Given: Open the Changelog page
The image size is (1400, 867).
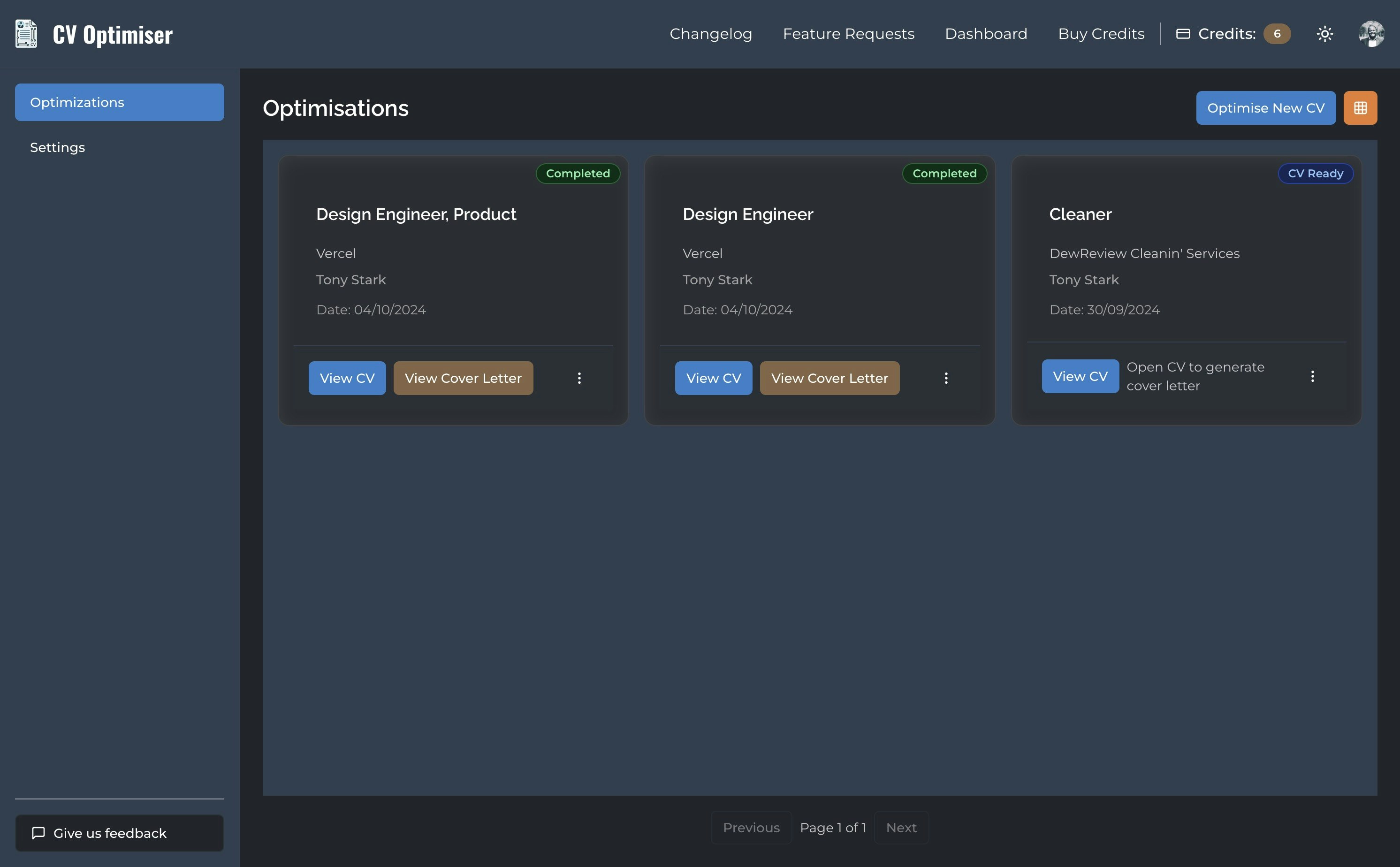Looking at the screenshot, I should [x=710, y=34].
